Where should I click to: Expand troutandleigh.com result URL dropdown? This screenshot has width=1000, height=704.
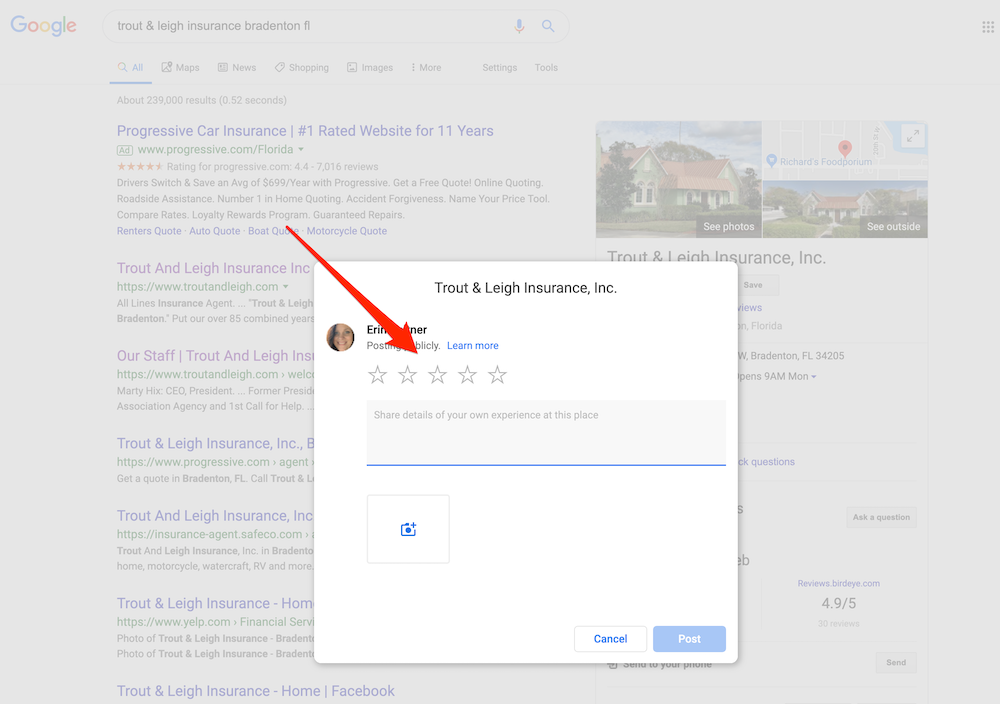[x=286, y=287]
